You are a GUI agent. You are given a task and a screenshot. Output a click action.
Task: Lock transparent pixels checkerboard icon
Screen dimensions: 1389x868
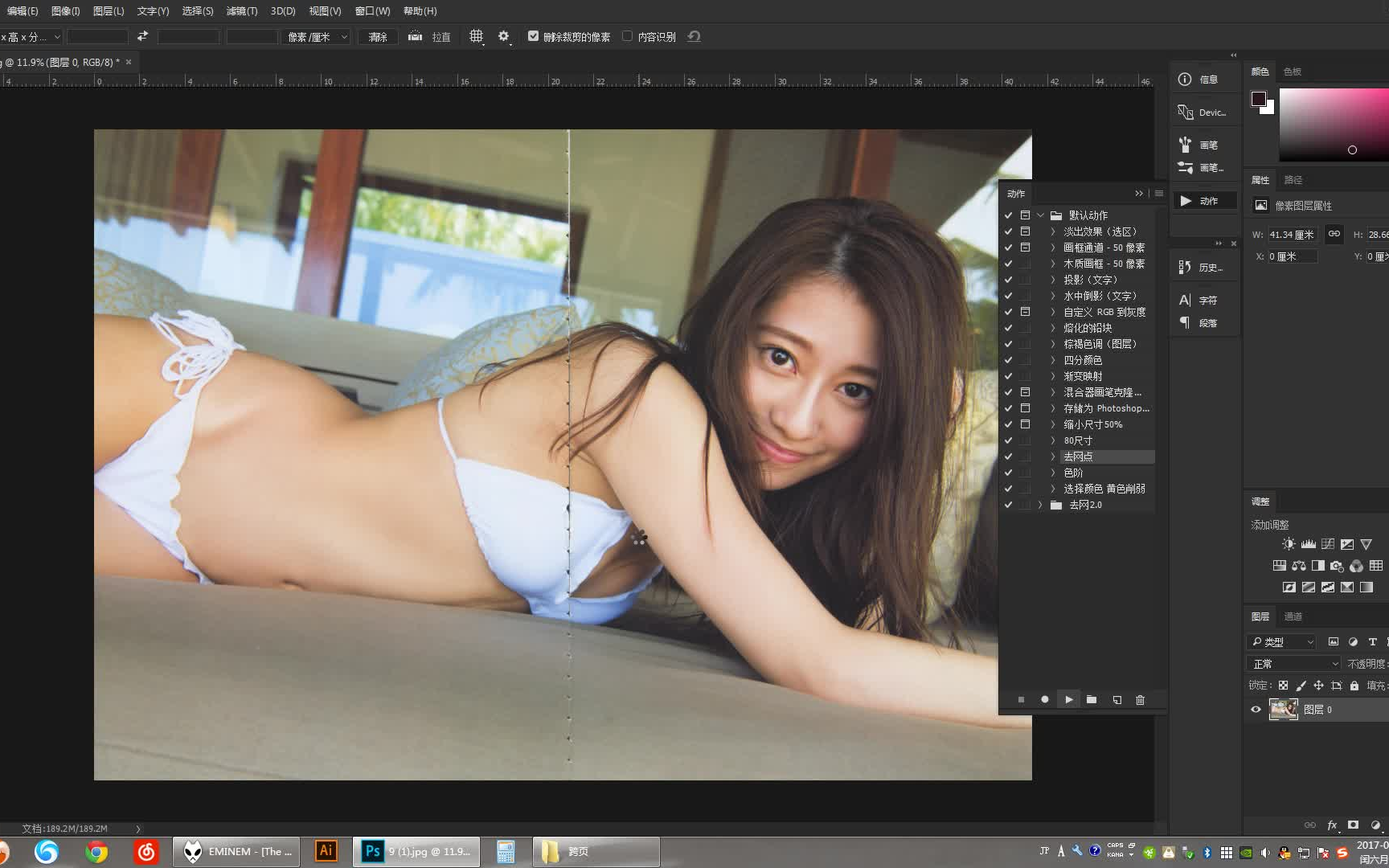click(1283, 686)
